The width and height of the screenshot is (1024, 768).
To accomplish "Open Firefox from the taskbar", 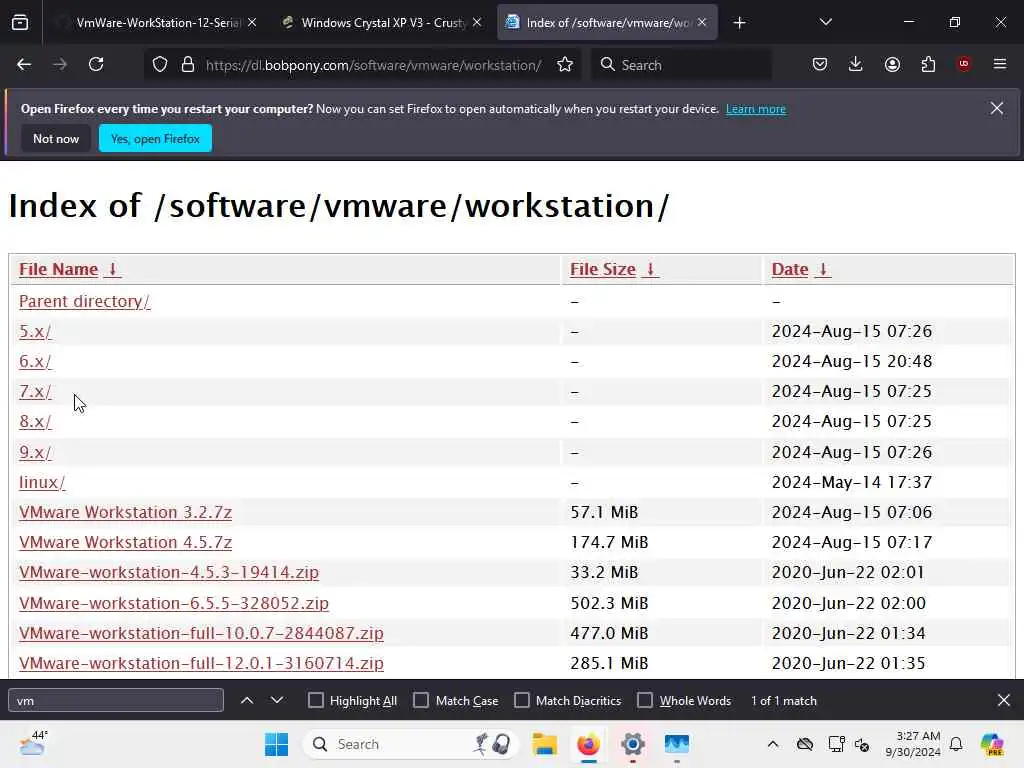I will tap(588, 744).
